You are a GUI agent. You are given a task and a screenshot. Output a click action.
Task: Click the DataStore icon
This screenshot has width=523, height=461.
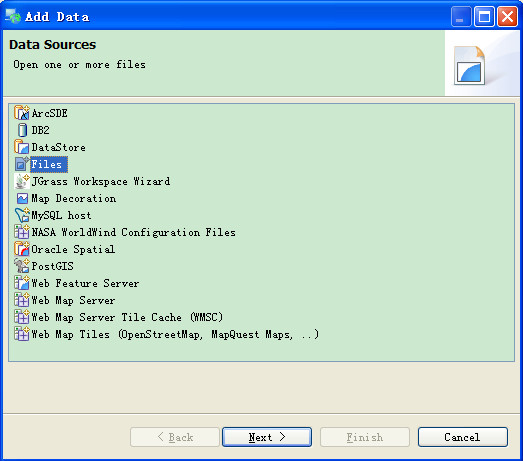pos(22,147)
